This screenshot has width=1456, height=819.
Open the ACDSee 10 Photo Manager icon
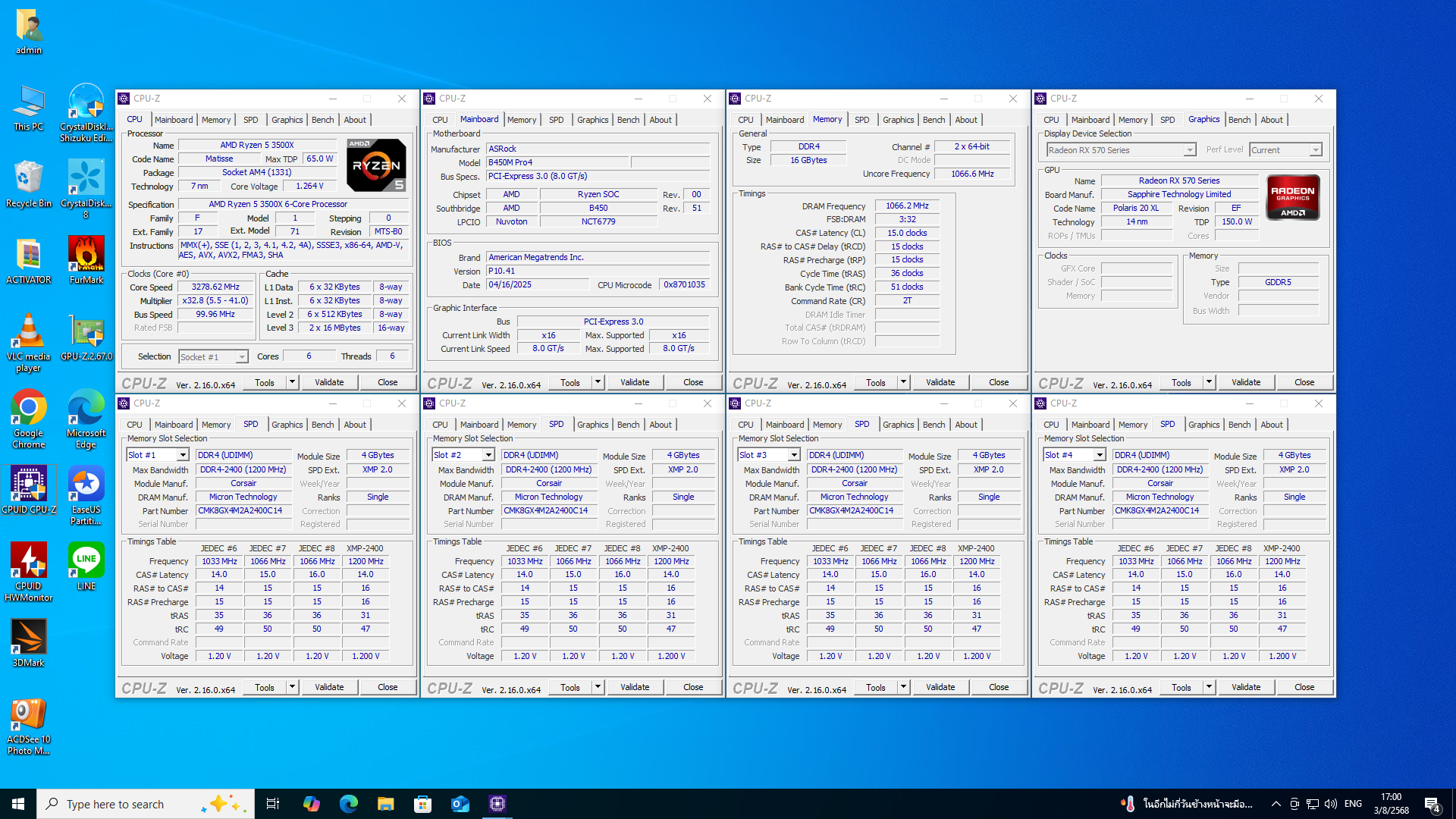click(x=28, y=714)
